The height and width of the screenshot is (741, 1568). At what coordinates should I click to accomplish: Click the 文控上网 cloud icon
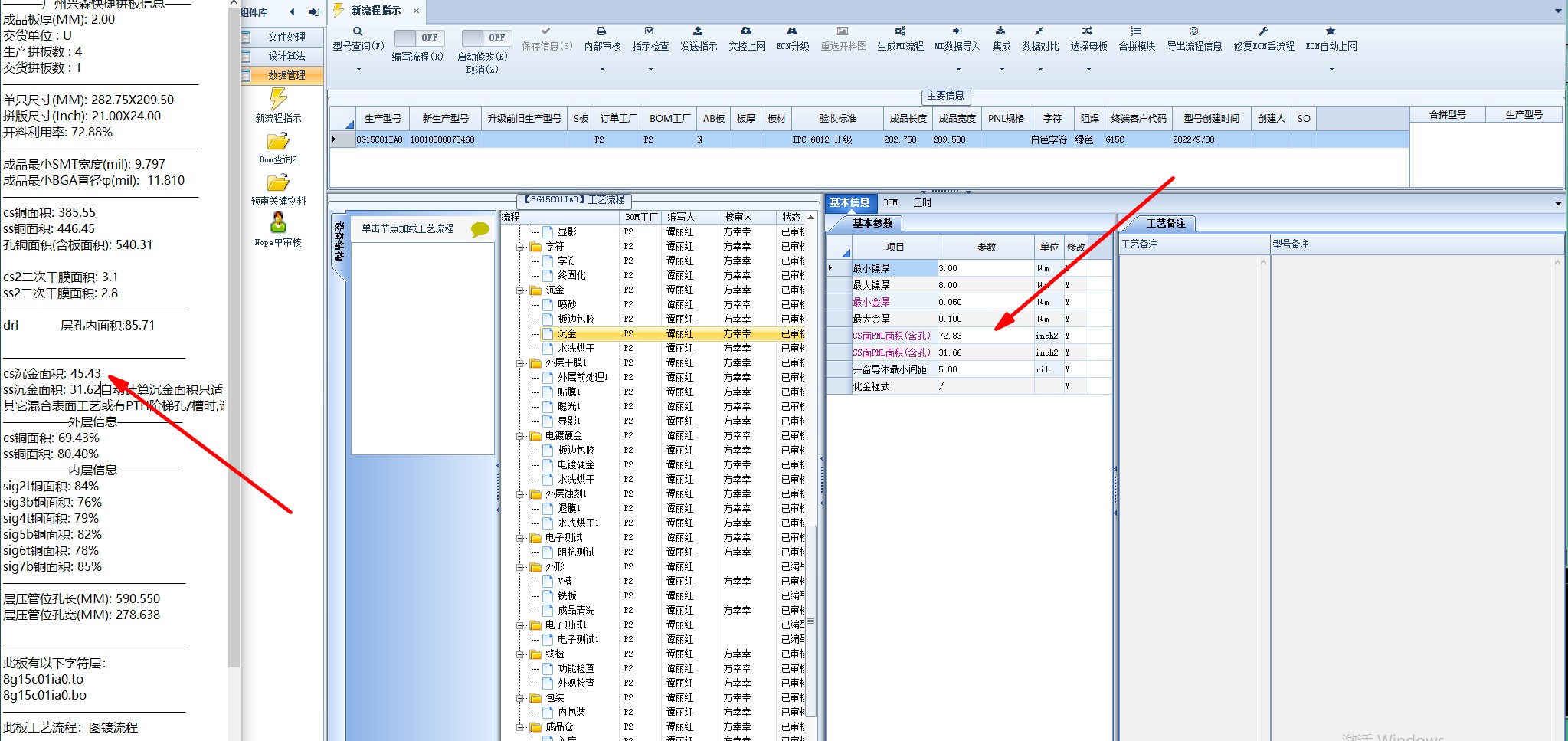pos(746,31)
